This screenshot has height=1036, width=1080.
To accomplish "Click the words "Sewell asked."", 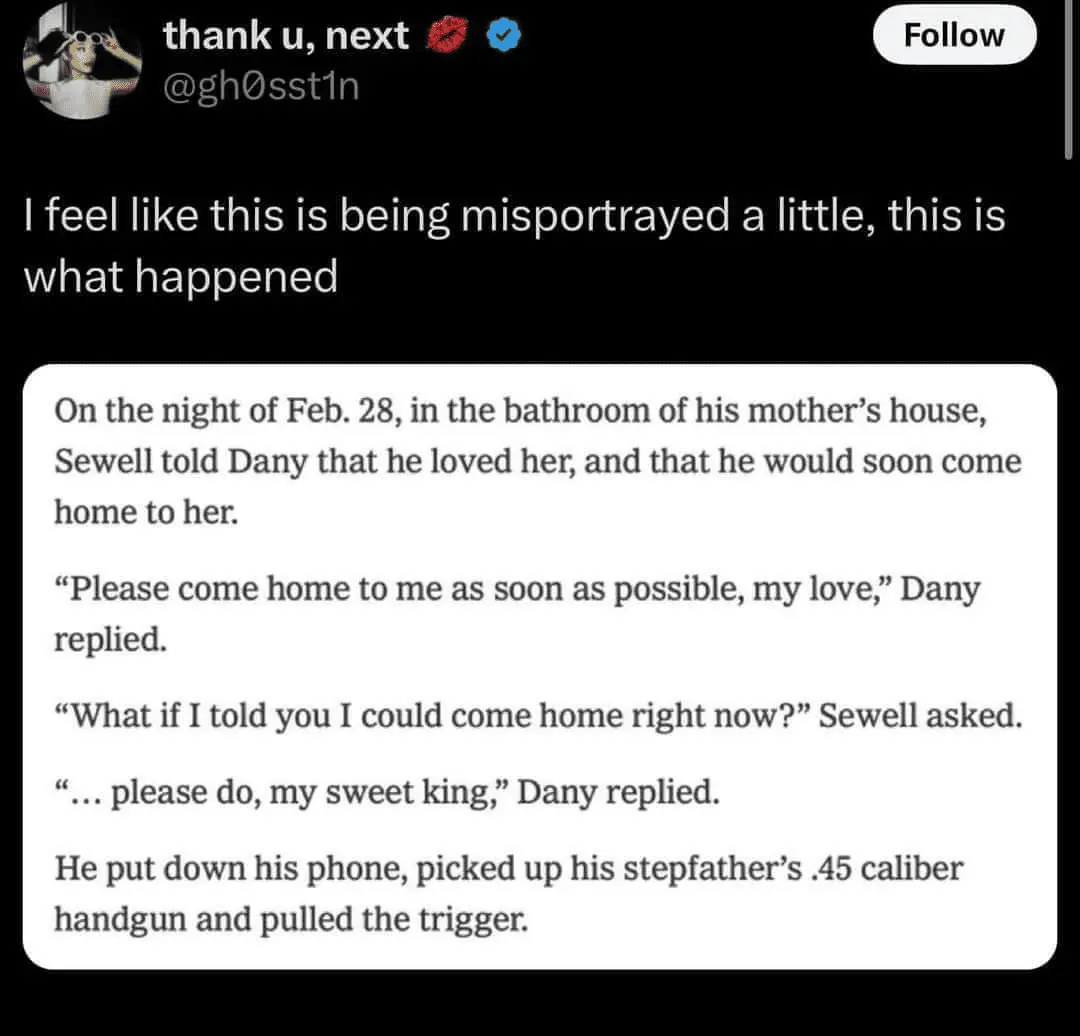I will 920,716.
